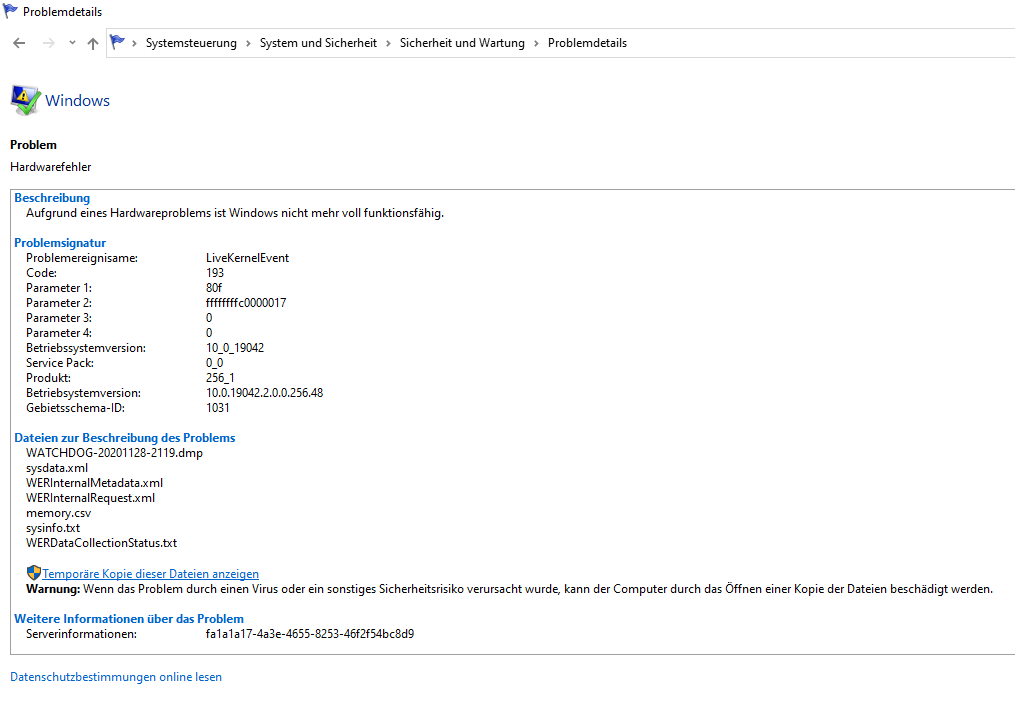Click Dateien zur Beschreibung des Problems heading
Viewport: 1015px width, 721px height.
125,438
